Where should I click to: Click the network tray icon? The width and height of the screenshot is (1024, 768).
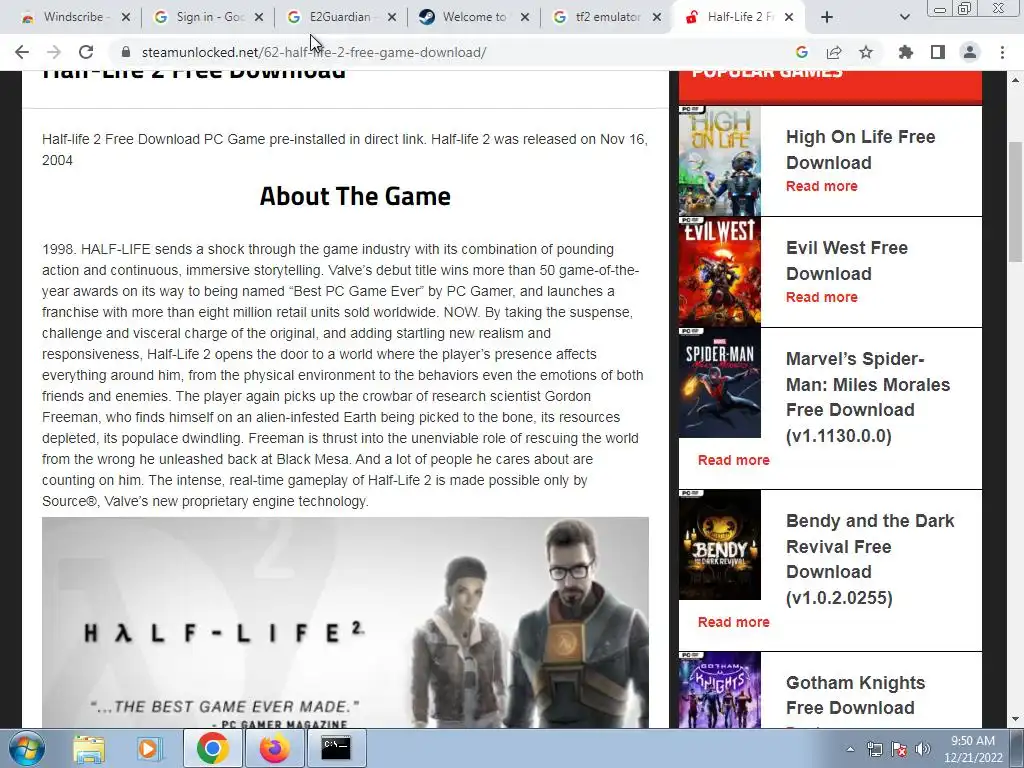pos(874,749)
